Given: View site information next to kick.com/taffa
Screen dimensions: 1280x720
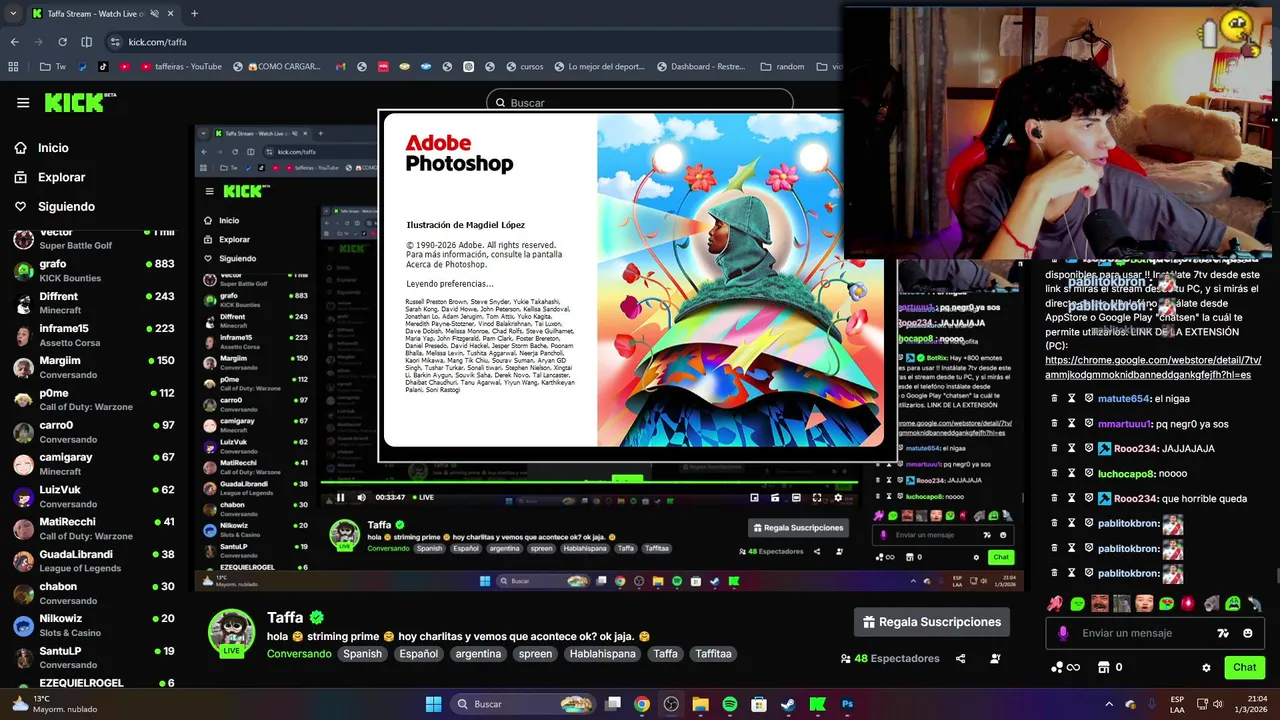Looking at the screenshot, I should (115, 42).
